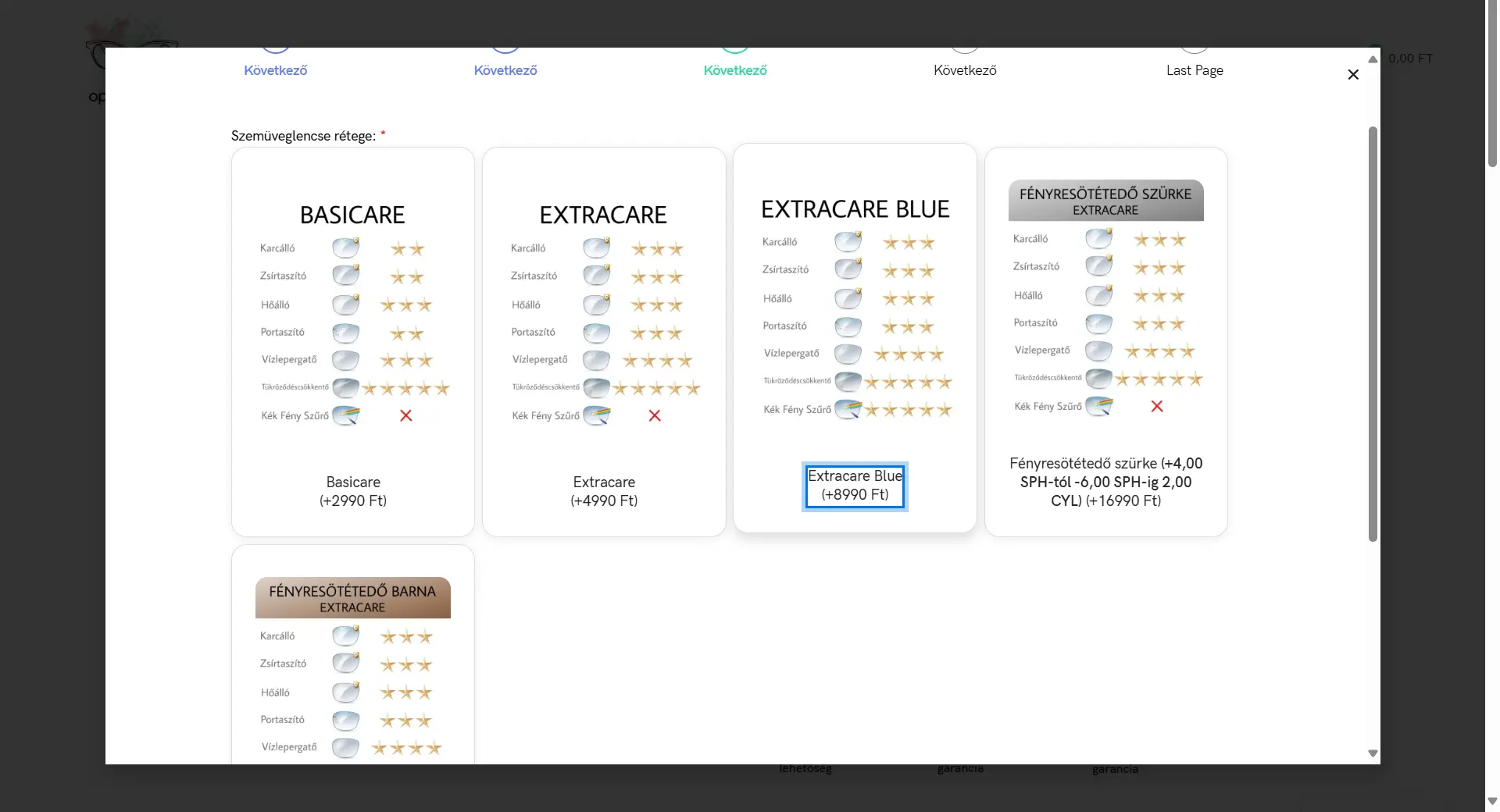1500x812 pixels.
Task: Open the second Következő step tab
Action: [505, 69]
